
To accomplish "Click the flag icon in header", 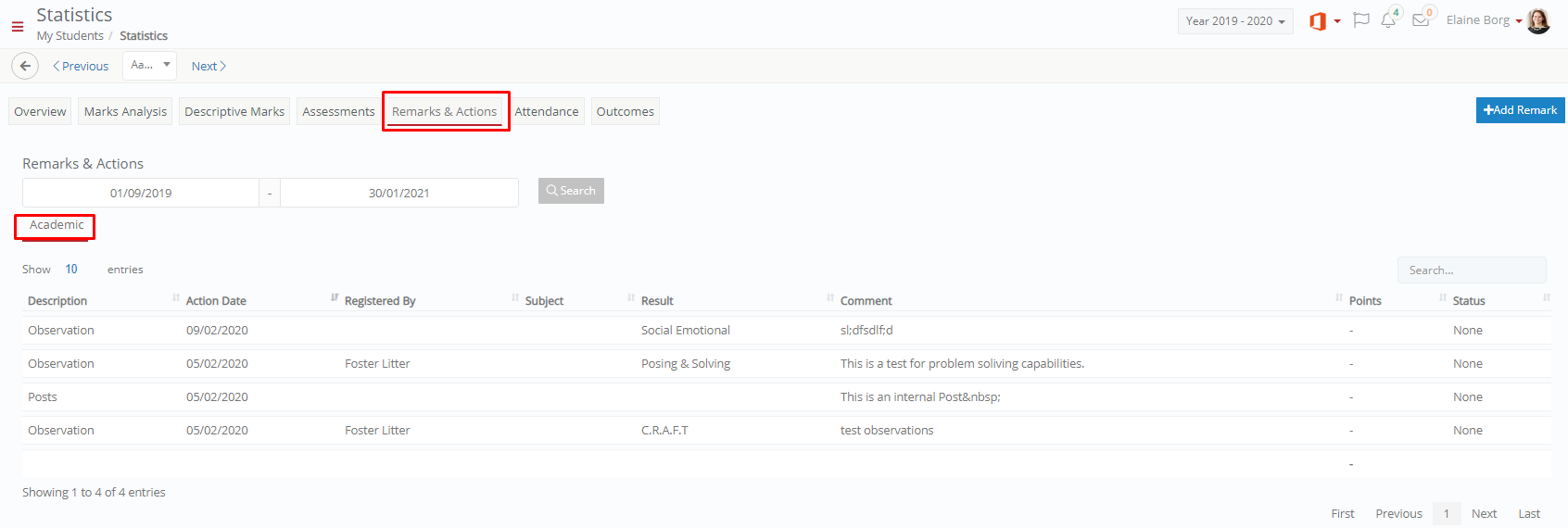I will 1361,20.
